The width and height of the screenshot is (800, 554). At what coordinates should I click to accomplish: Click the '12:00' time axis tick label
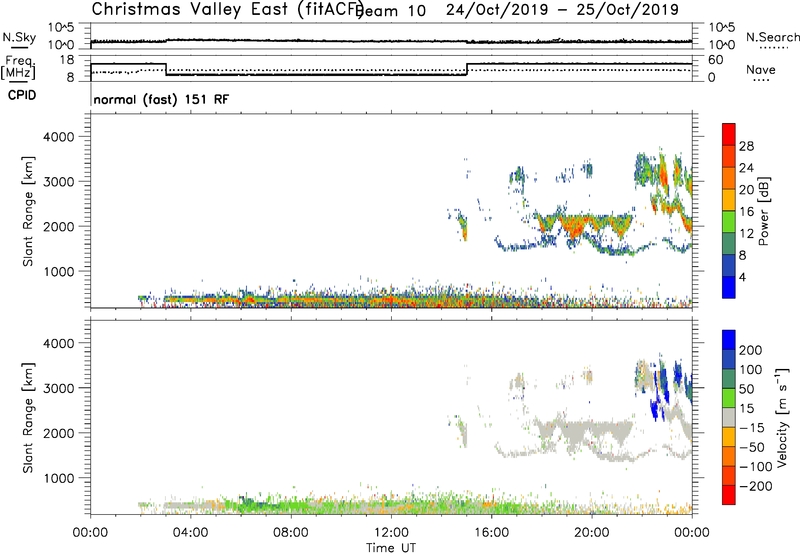point(391,533)
